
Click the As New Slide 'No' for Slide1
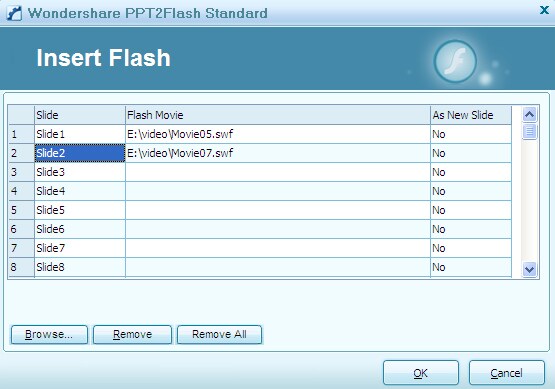471,134
